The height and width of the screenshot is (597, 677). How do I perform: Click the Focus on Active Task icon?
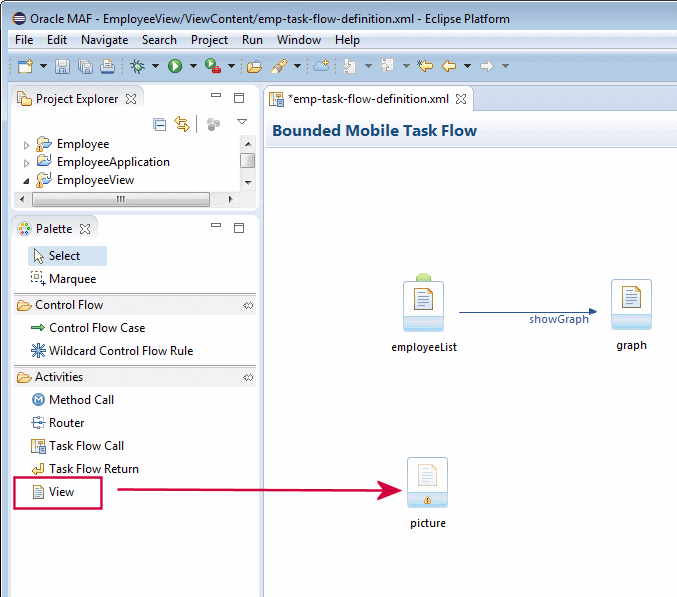[213, 124]
